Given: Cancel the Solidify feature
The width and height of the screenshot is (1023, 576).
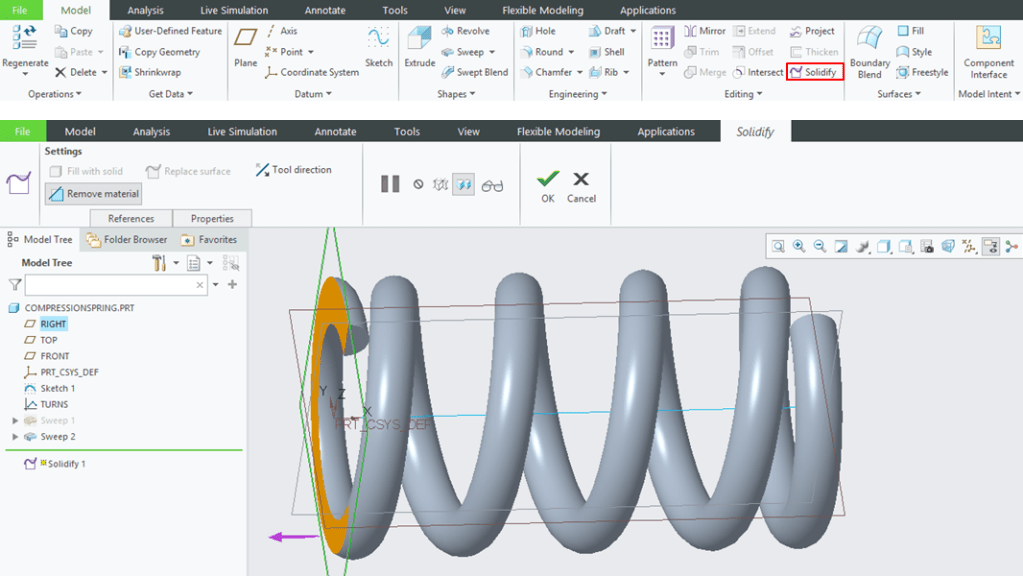Looking at the screenshot, I should (x=581, y=185).
